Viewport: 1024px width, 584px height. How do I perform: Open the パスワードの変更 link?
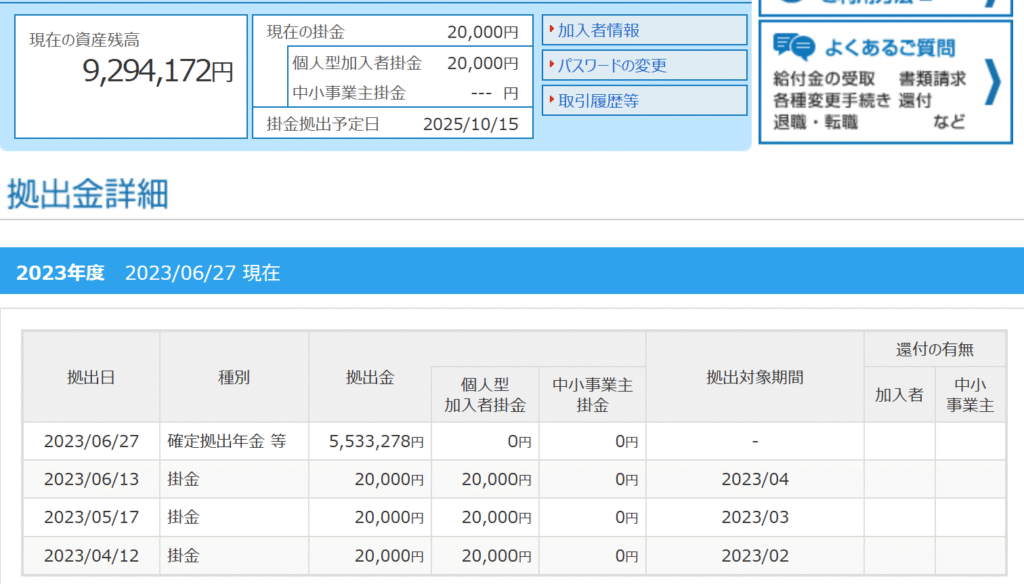(x=612, y=66)
